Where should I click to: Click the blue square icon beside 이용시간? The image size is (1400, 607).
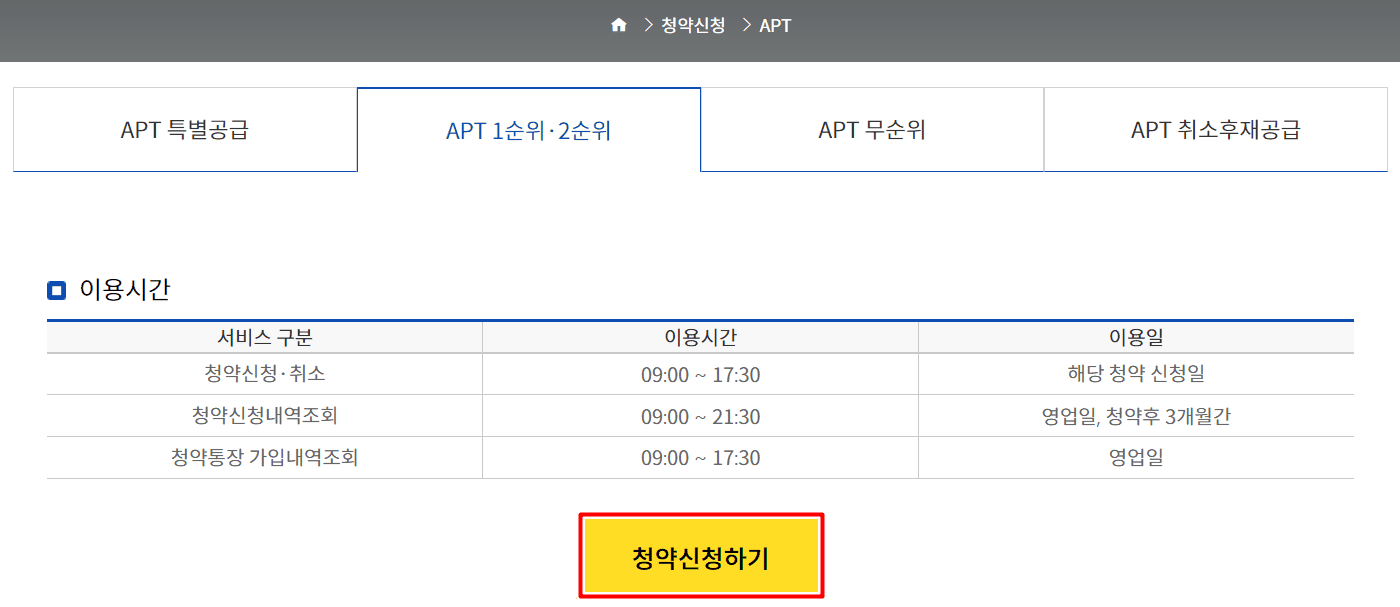(x=56, y=291)
